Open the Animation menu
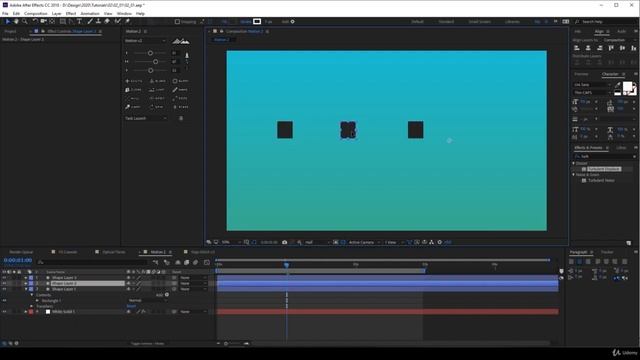The height and width of the screenshot is (360, 640). [x=90, y=13]
